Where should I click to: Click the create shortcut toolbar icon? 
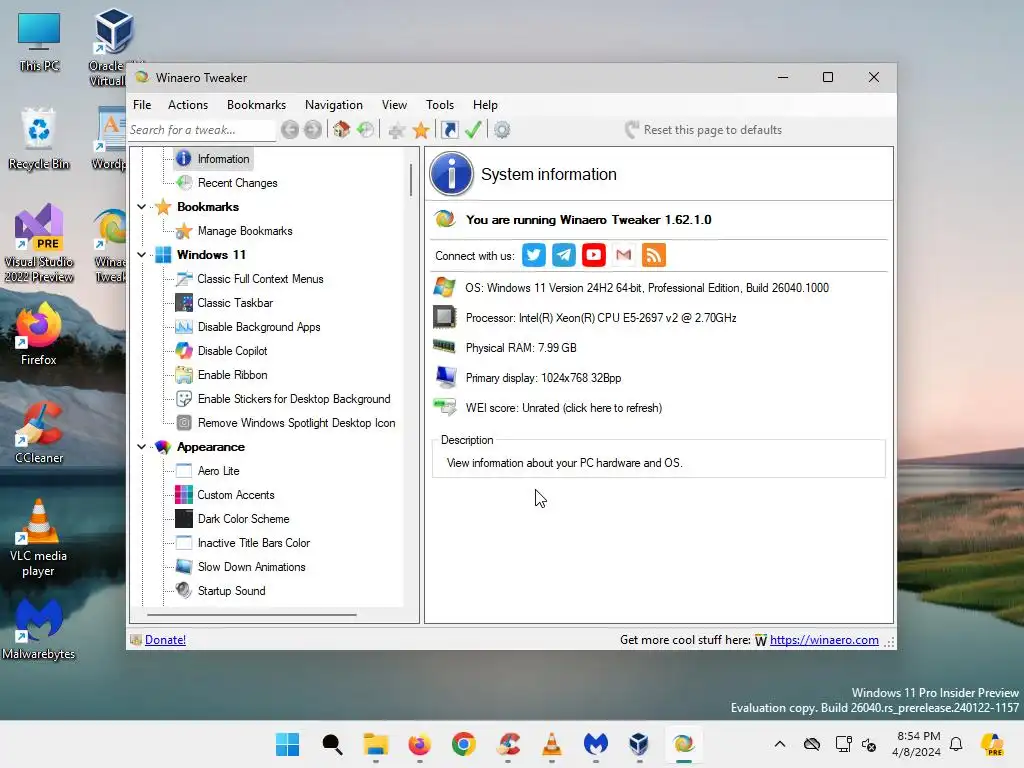pyautogui.click(x=450, y=130)
